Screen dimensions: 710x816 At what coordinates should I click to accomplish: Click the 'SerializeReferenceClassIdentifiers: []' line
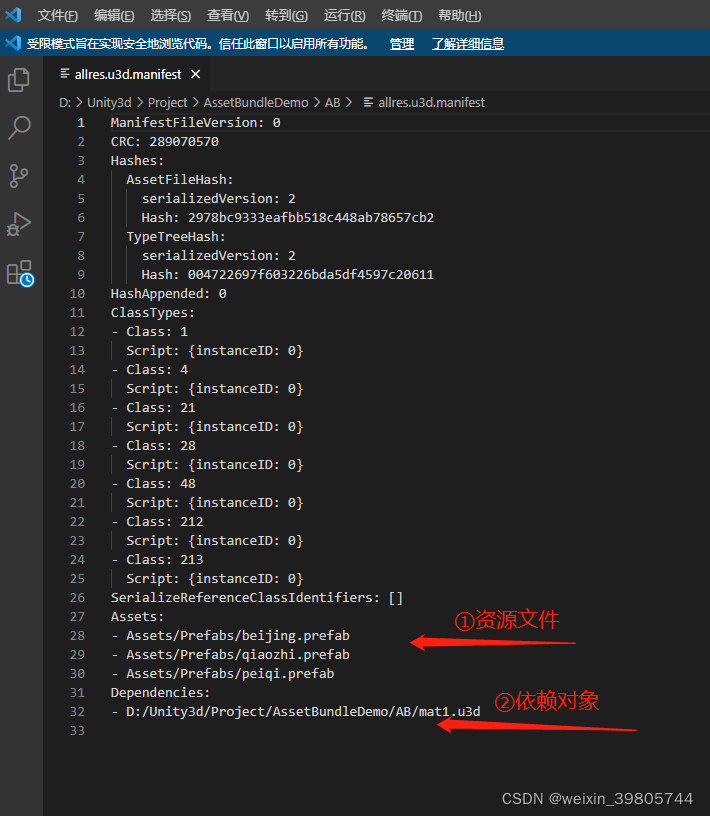pyautogui.click(x=257, y=597)
